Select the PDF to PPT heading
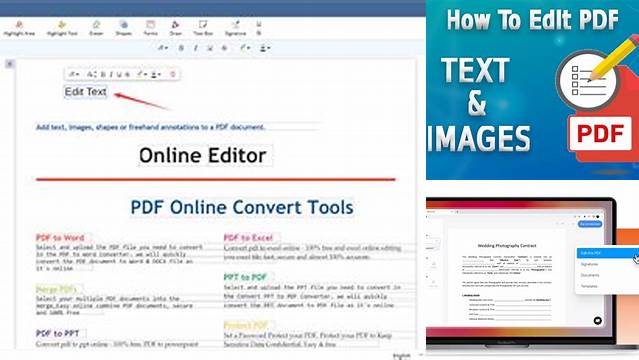This screenshot has height=360, width=639. (57, 333)
